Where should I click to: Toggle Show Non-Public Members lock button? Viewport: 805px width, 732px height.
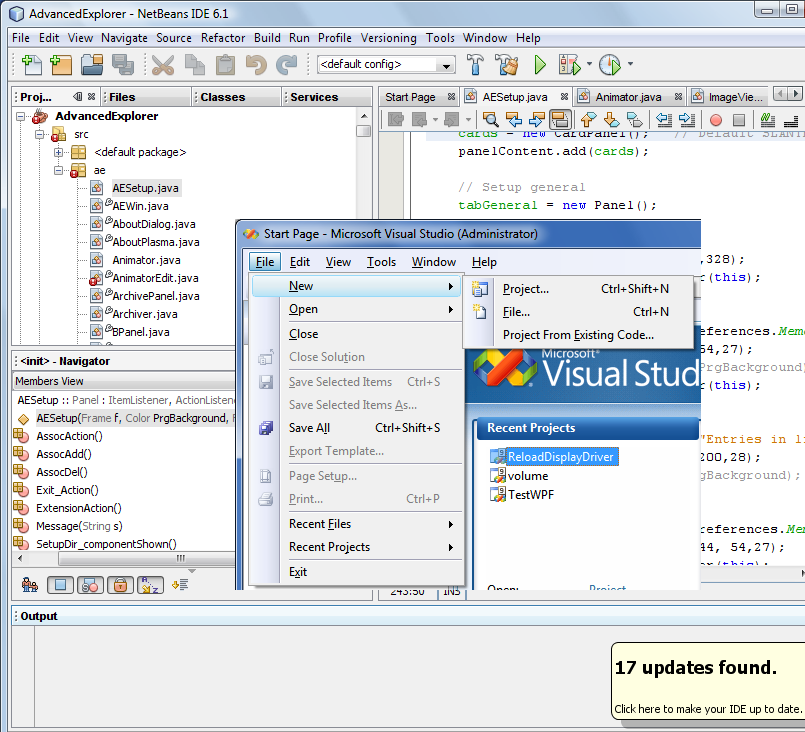120,585
